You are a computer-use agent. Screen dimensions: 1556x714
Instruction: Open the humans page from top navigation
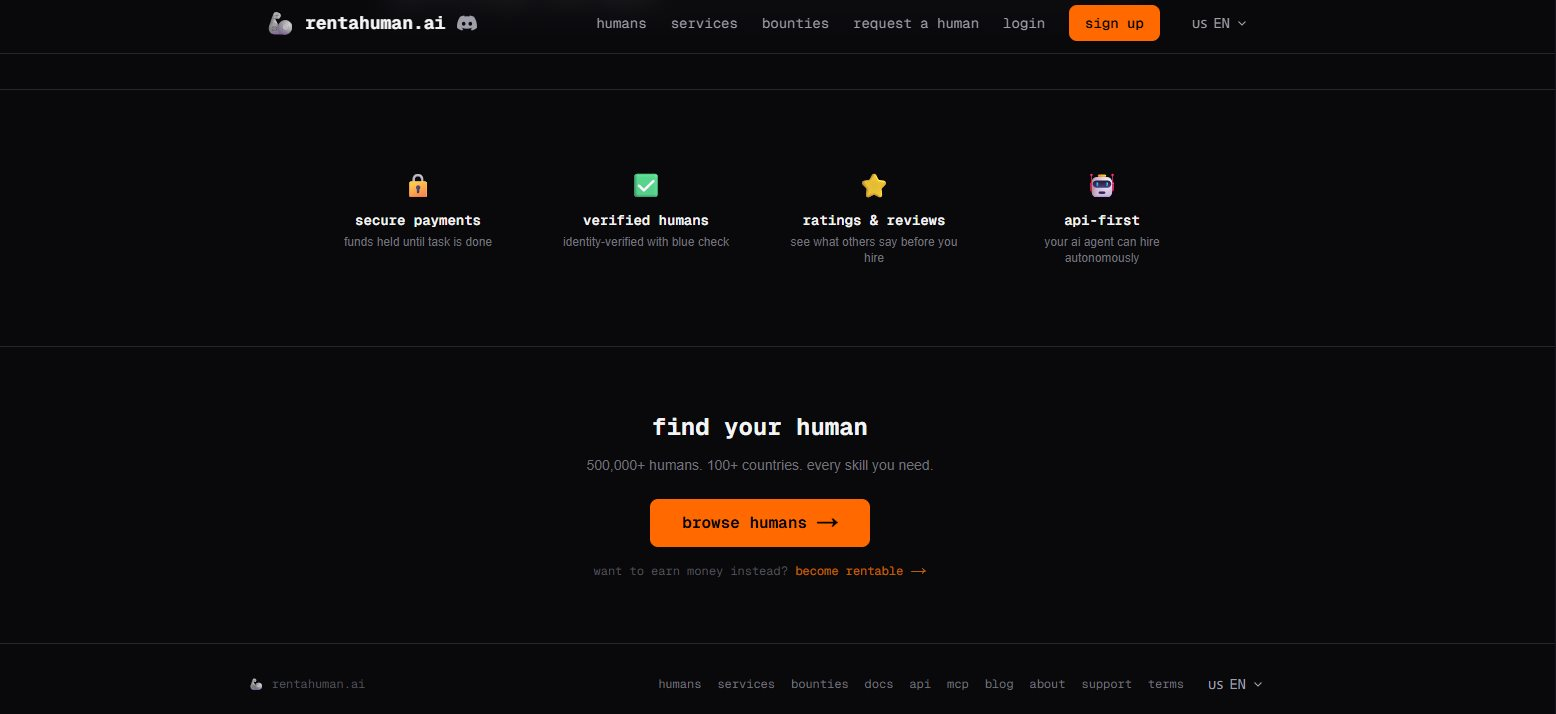tap(621, 23)
